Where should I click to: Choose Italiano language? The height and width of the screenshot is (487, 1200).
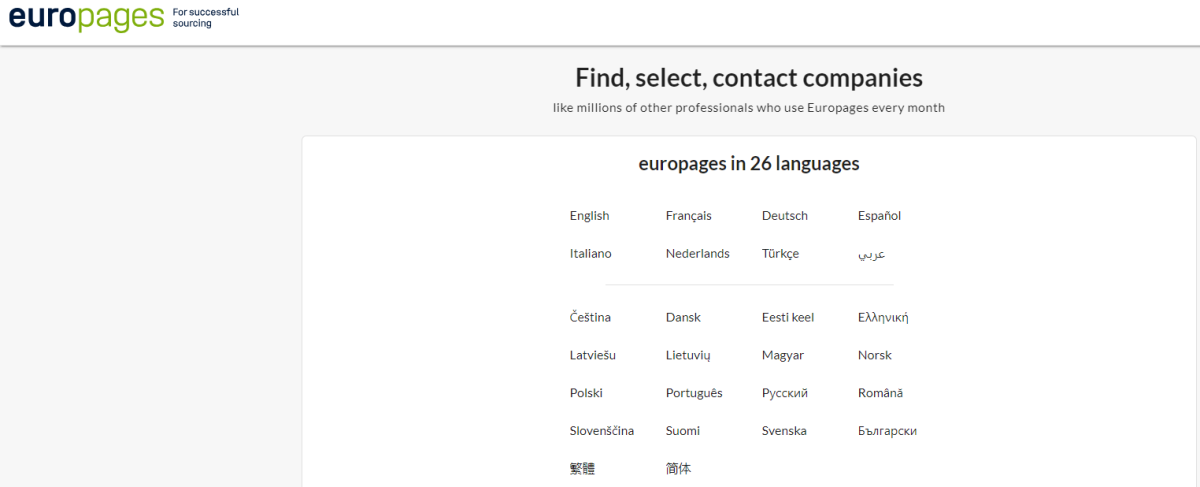click(x=591, y=254)
